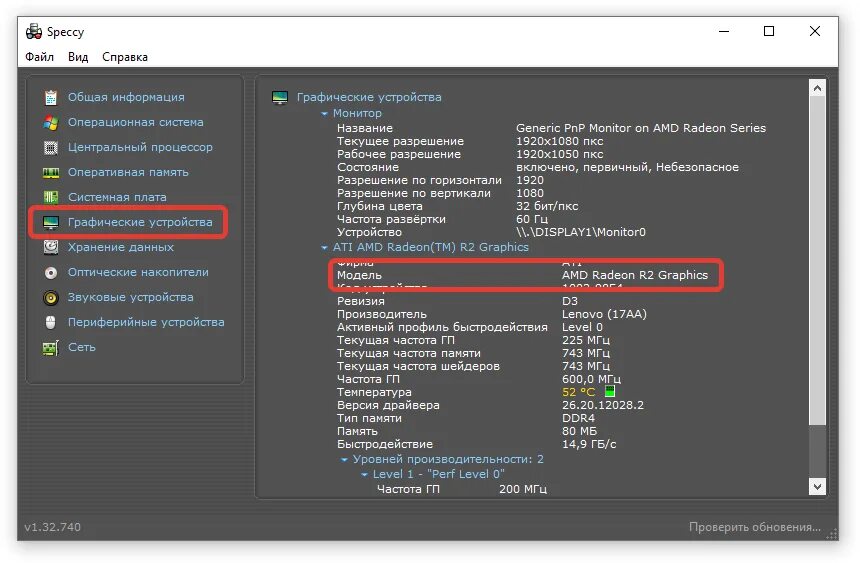Screen dimensions: 860x563
Task: Click the Сеть network card icon
Action: [51, 347]
